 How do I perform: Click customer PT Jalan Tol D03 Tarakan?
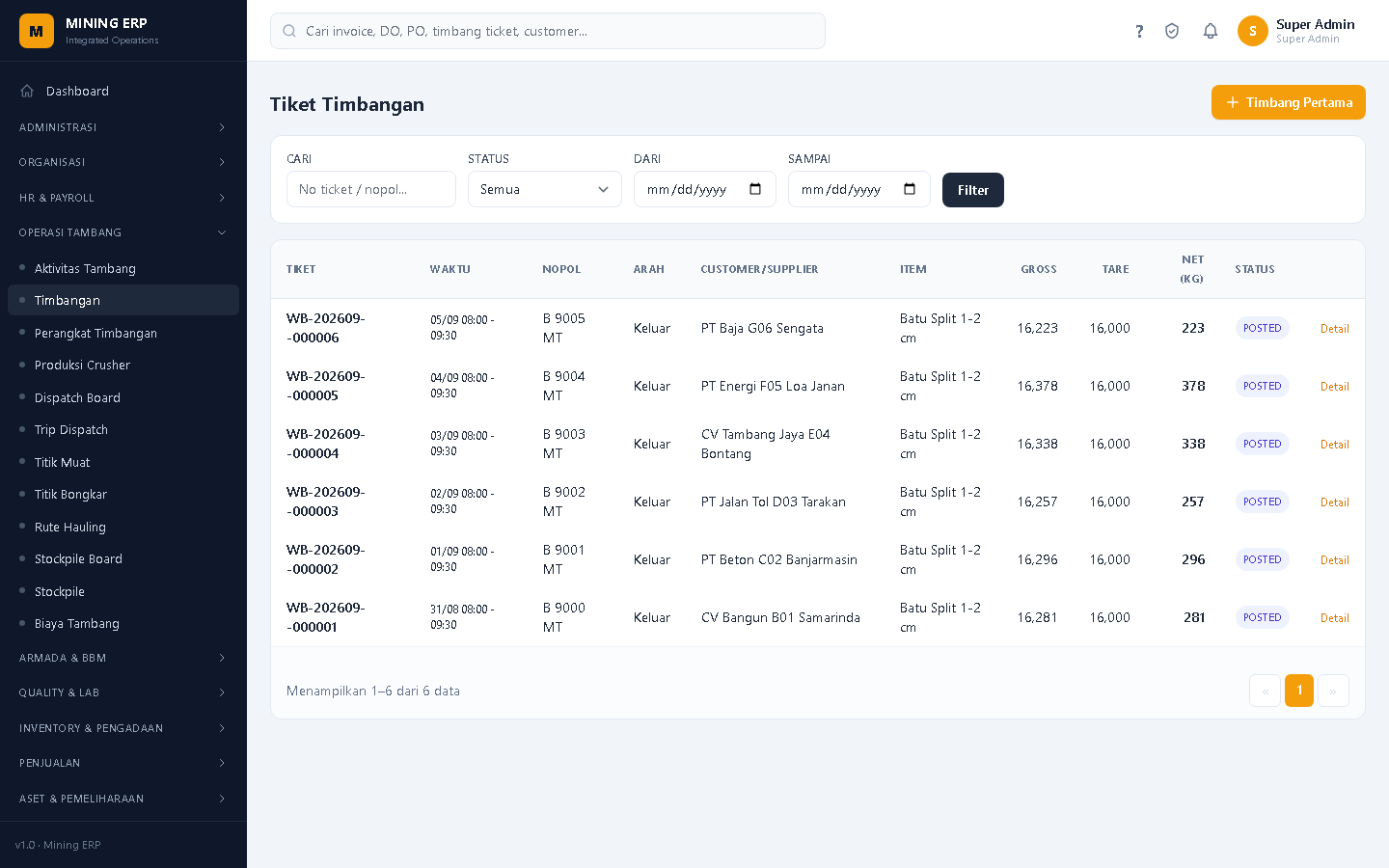click(x=774, y=502)
